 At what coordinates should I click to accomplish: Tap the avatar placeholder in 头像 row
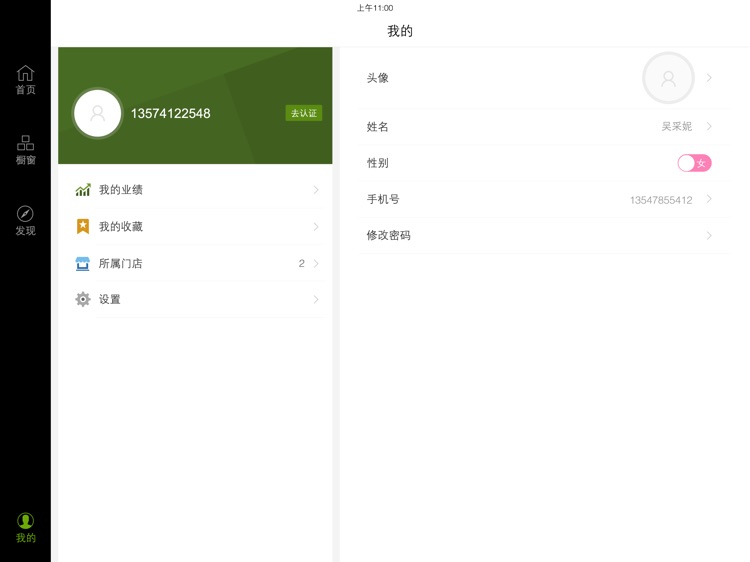click(x=668, y=78)
